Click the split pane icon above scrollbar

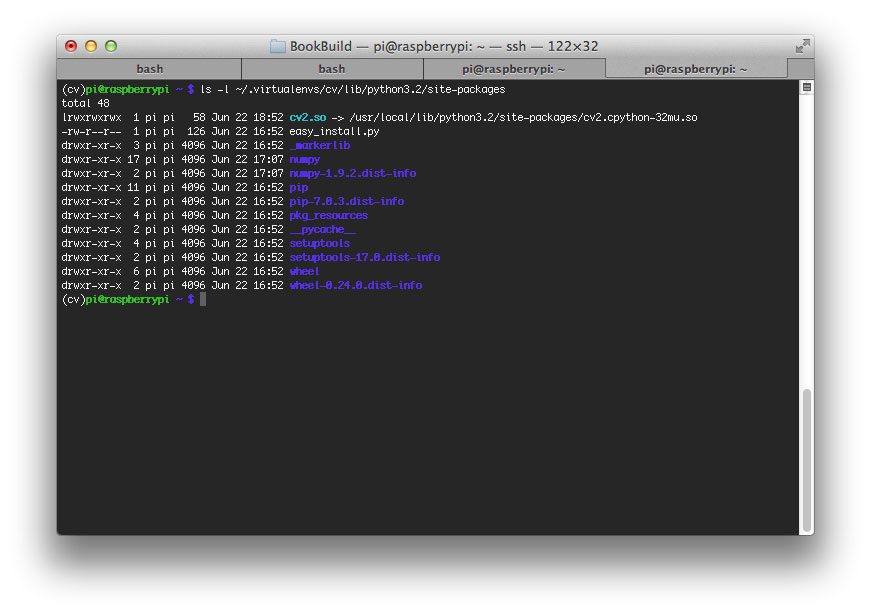(807, 87)
